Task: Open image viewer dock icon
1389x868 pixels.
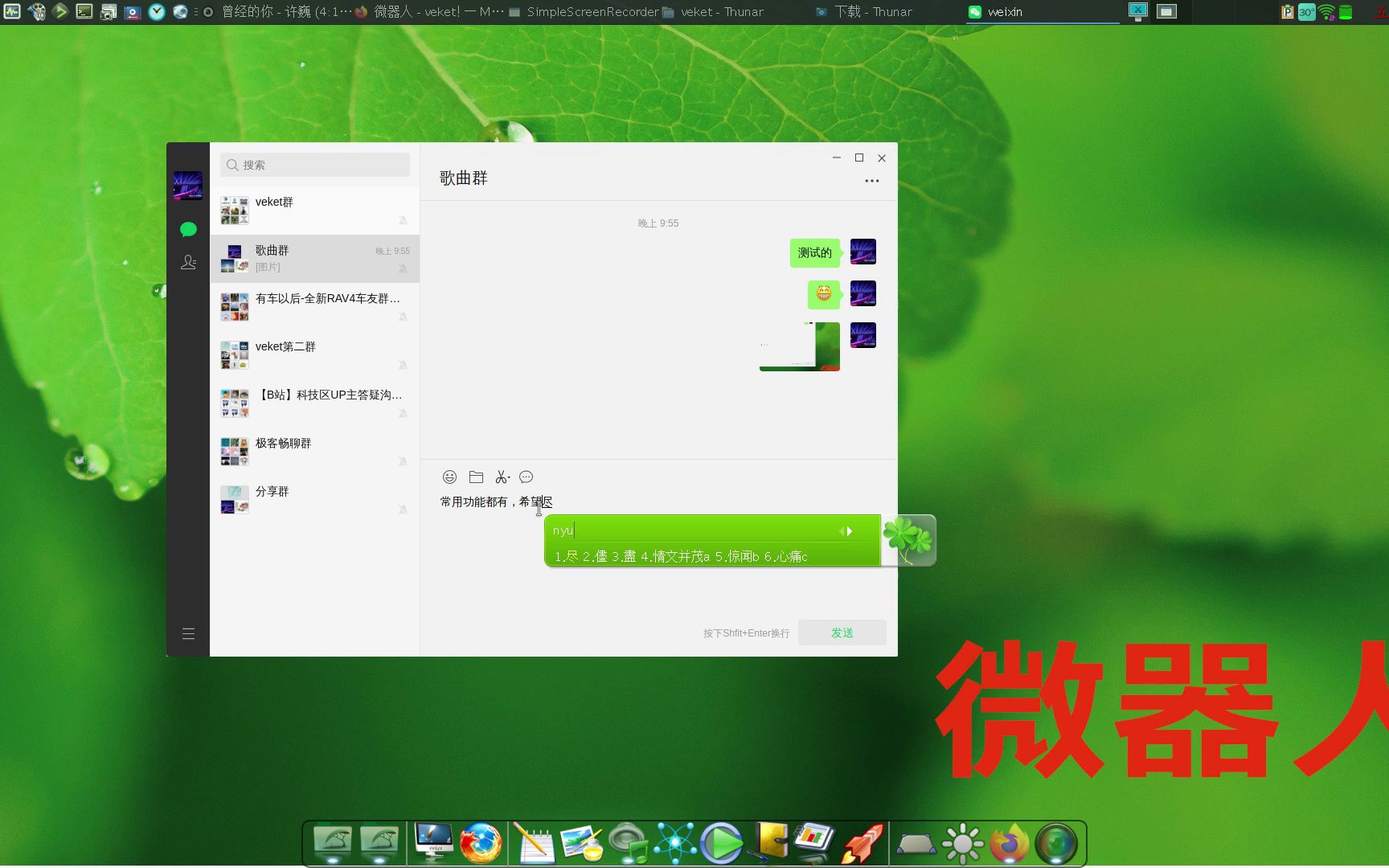Action: (581, 843)
